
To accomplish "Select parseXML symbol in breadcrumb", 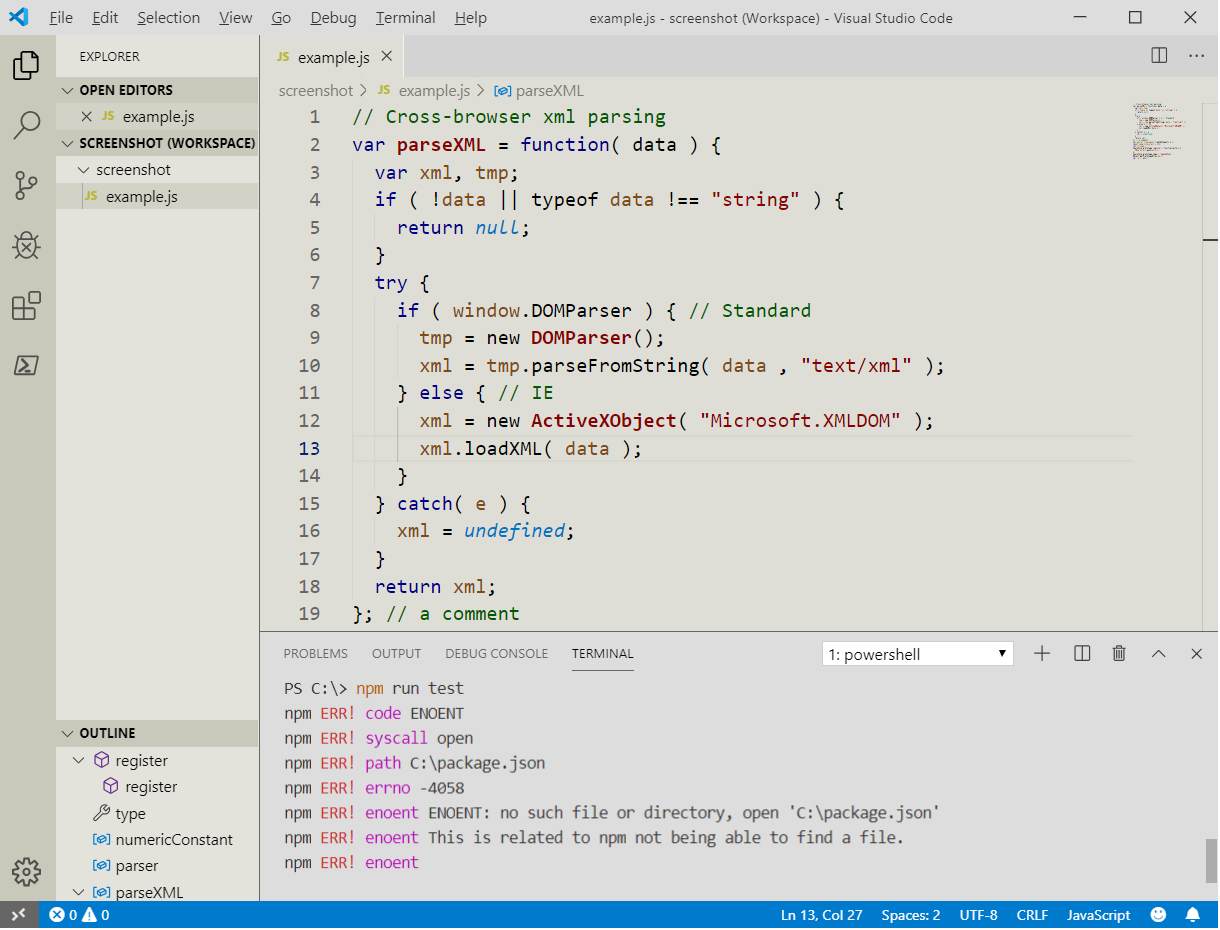I will [539, 91].
